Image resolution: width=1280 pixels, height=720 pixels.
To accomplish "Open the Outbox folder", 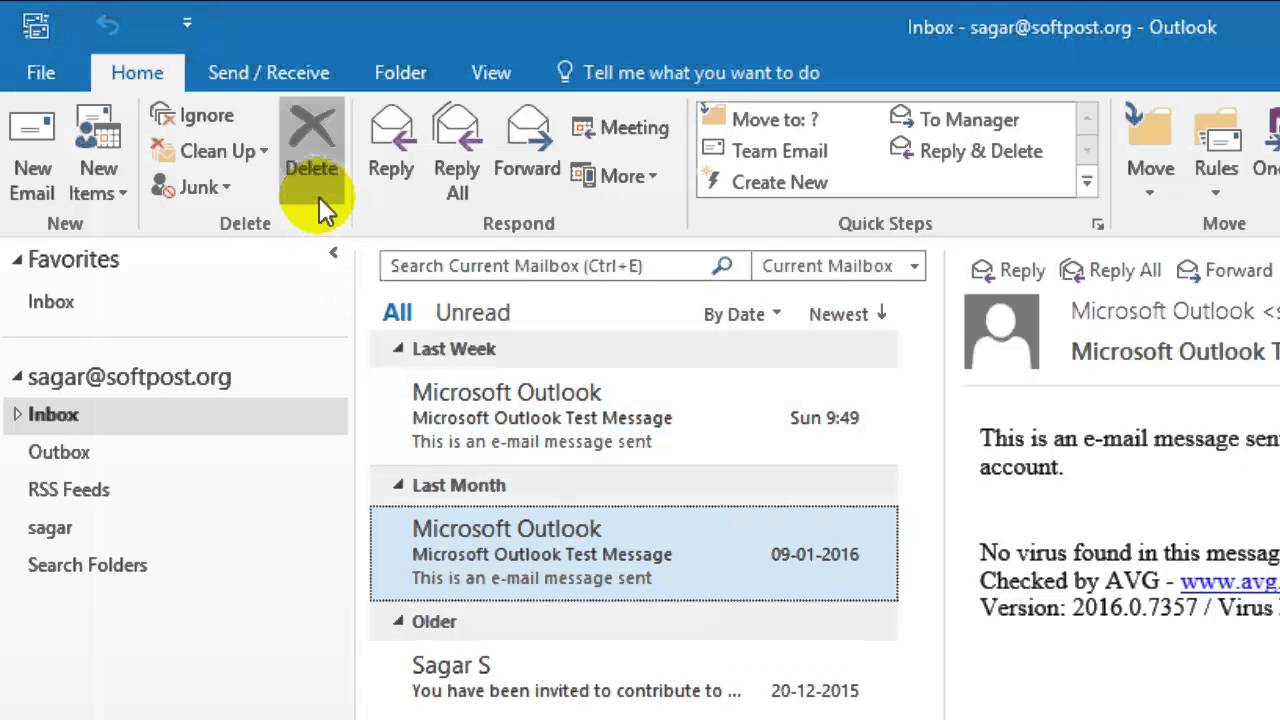I will 59,452.
